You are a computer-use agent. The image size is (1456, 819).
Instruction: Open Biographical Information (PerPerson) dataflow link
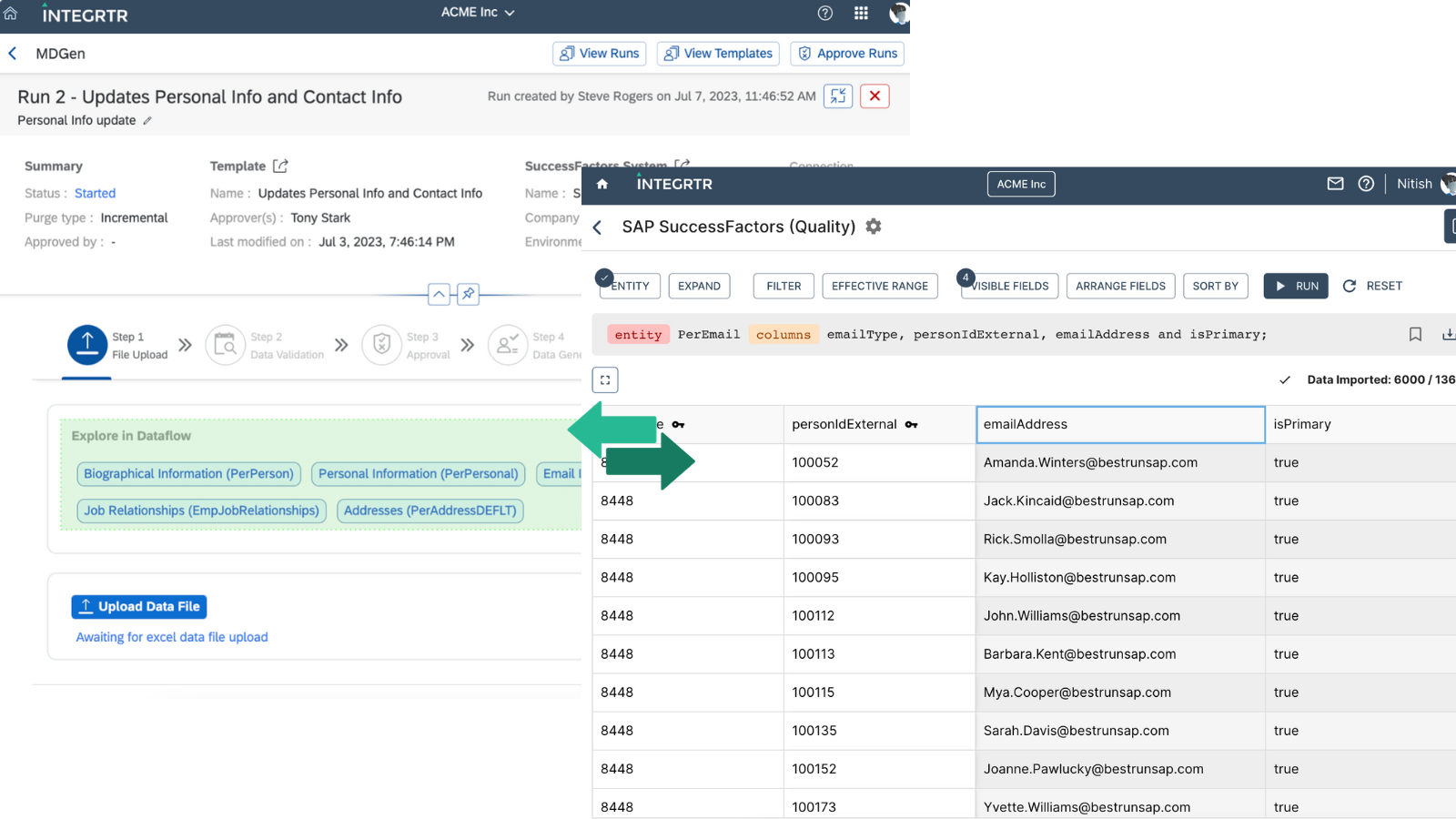tap(188, 474)
